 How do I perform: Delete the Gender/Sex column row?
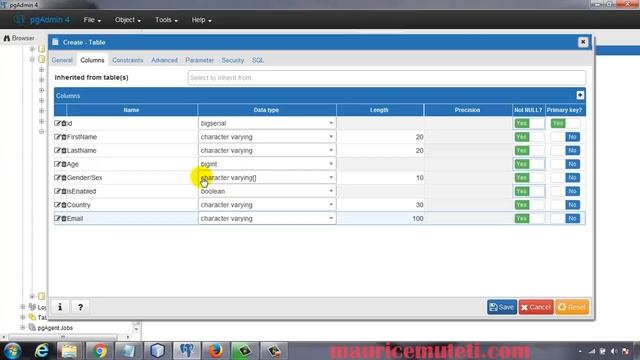(64, 178)
